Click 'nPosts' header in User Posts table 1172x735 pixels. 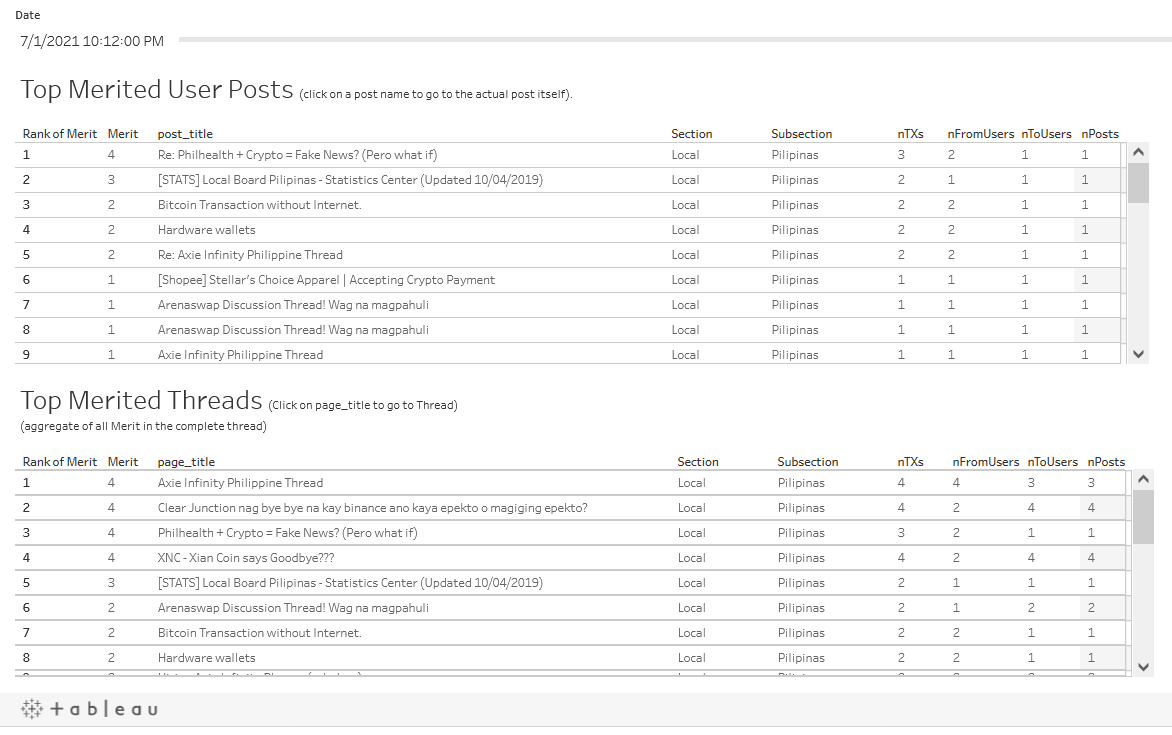[1099, 134]
